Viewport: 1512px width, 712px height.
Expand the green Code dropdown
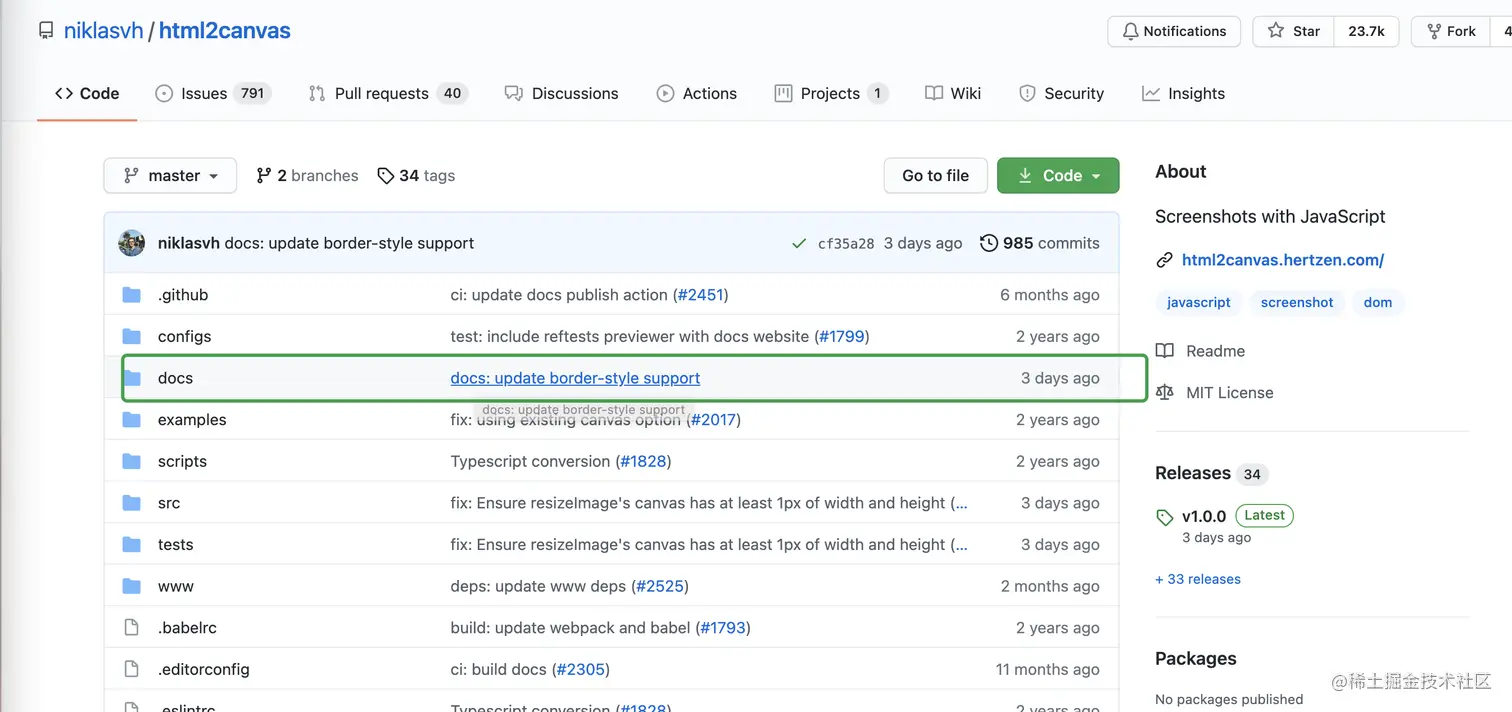[x=1058, y=176]
